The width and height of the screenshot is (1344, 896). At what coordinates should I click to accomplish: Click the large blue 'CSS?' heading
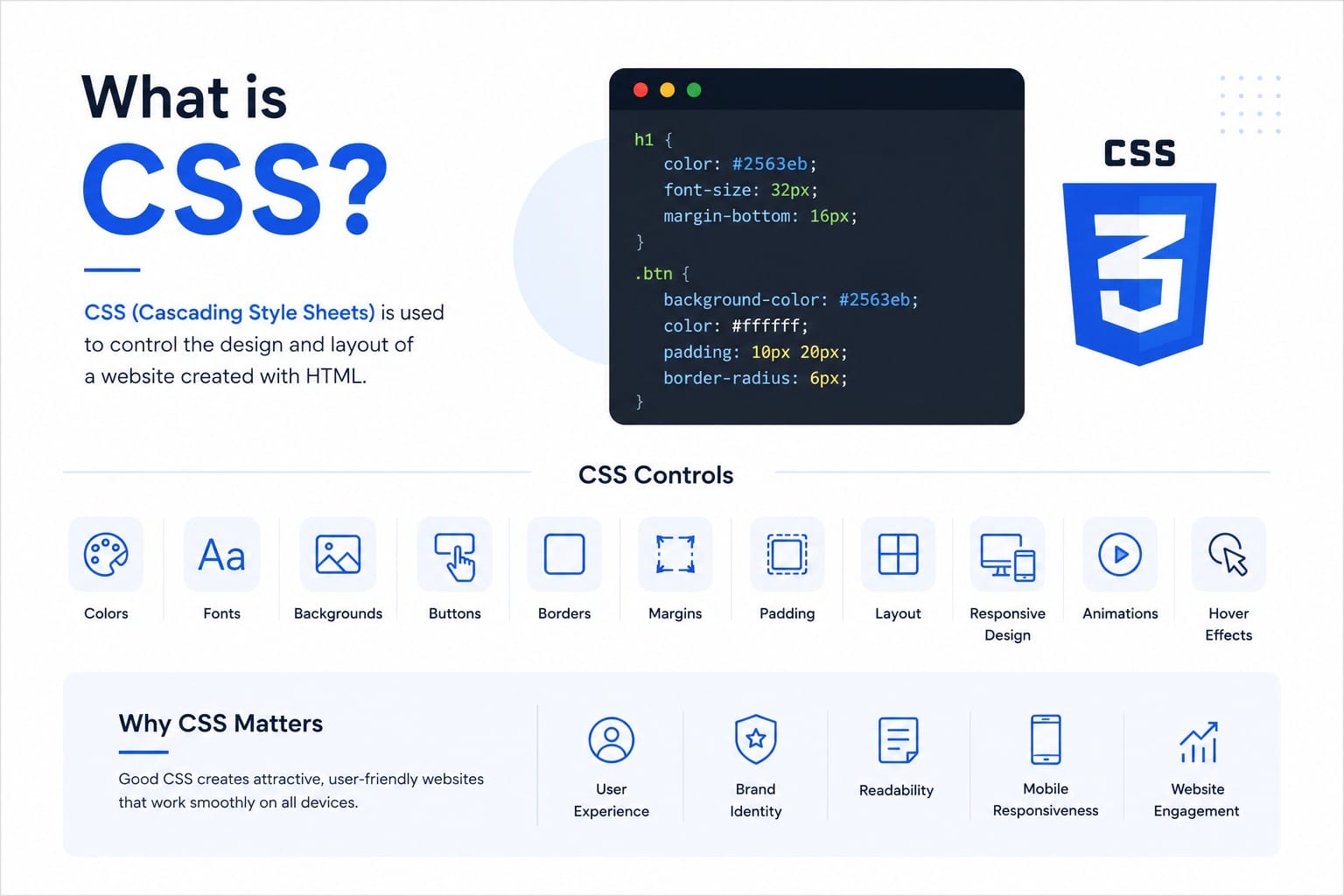(235, 190)
